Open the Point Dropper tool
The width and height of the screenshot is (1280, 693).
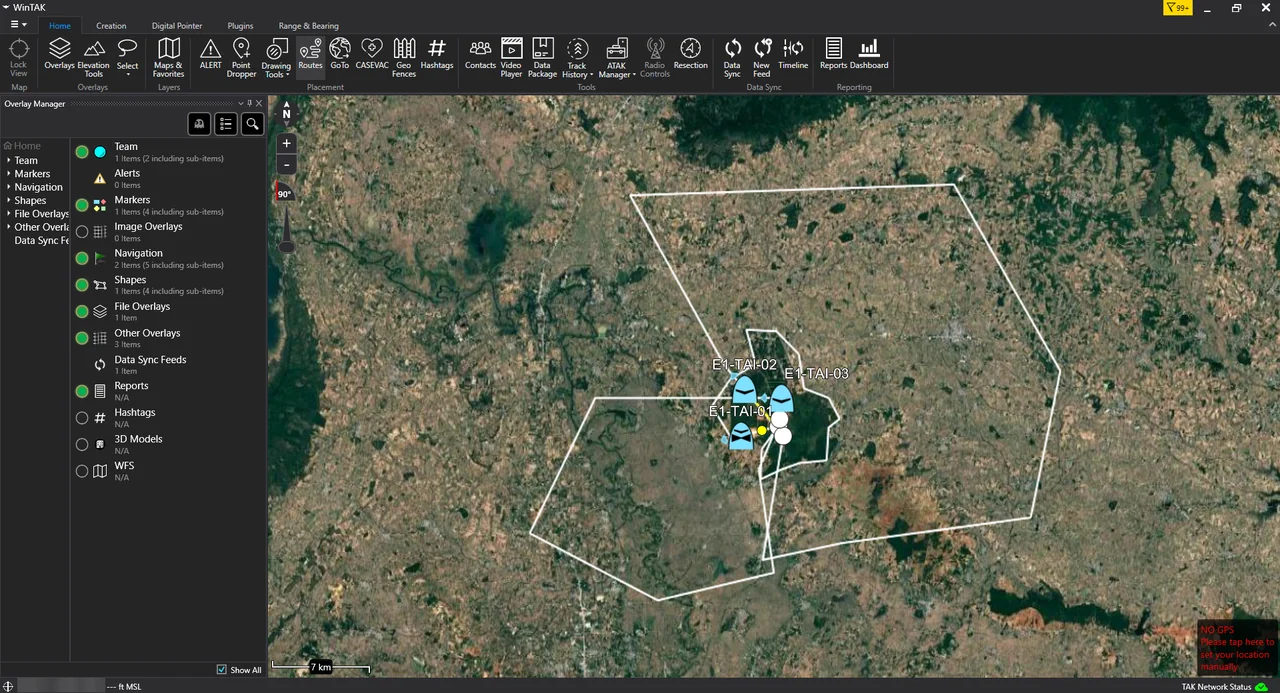241,58
